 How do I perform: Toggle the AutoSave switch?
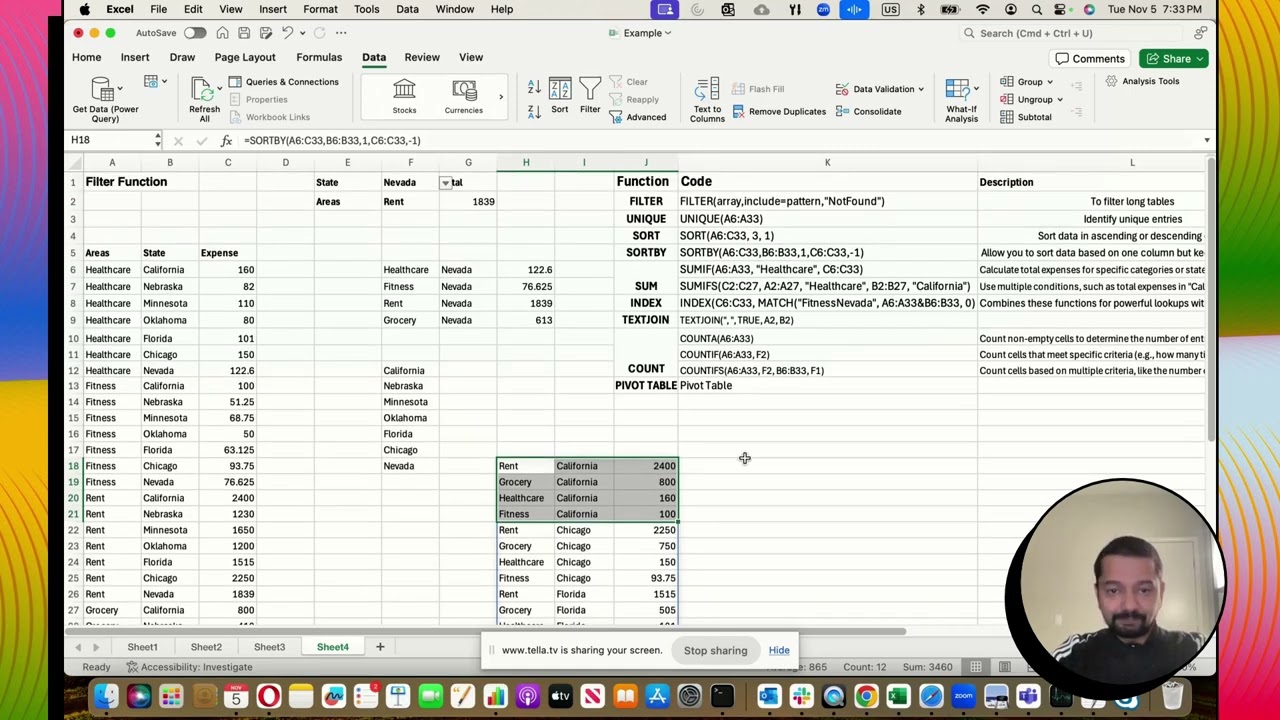[194, 33]
